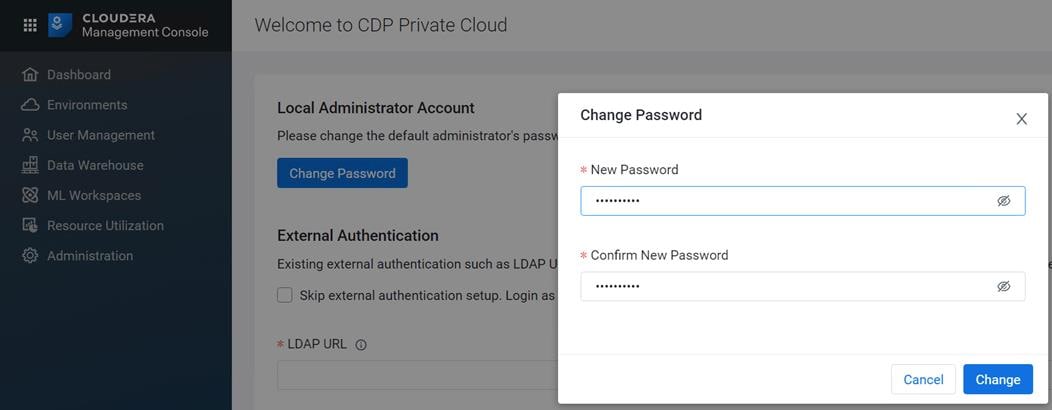The image size is (1052, 410).
Task: Focus the New Password field
Action: (802, 201)
